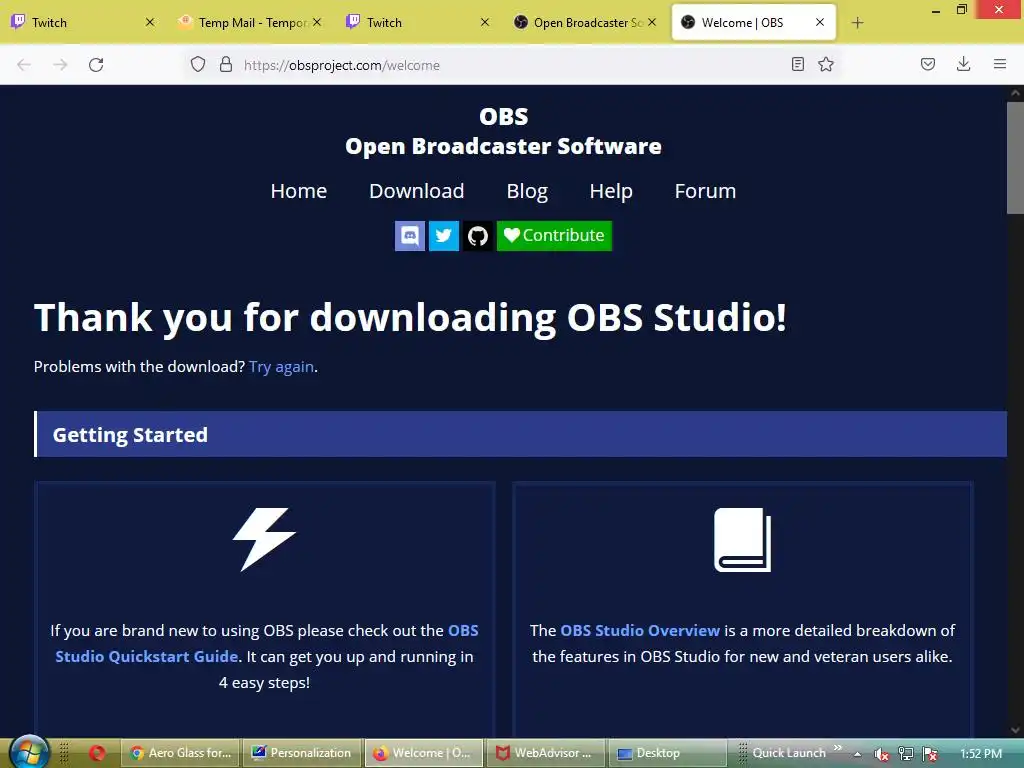
Task: Reload the current page
Action: pos(96,65)
